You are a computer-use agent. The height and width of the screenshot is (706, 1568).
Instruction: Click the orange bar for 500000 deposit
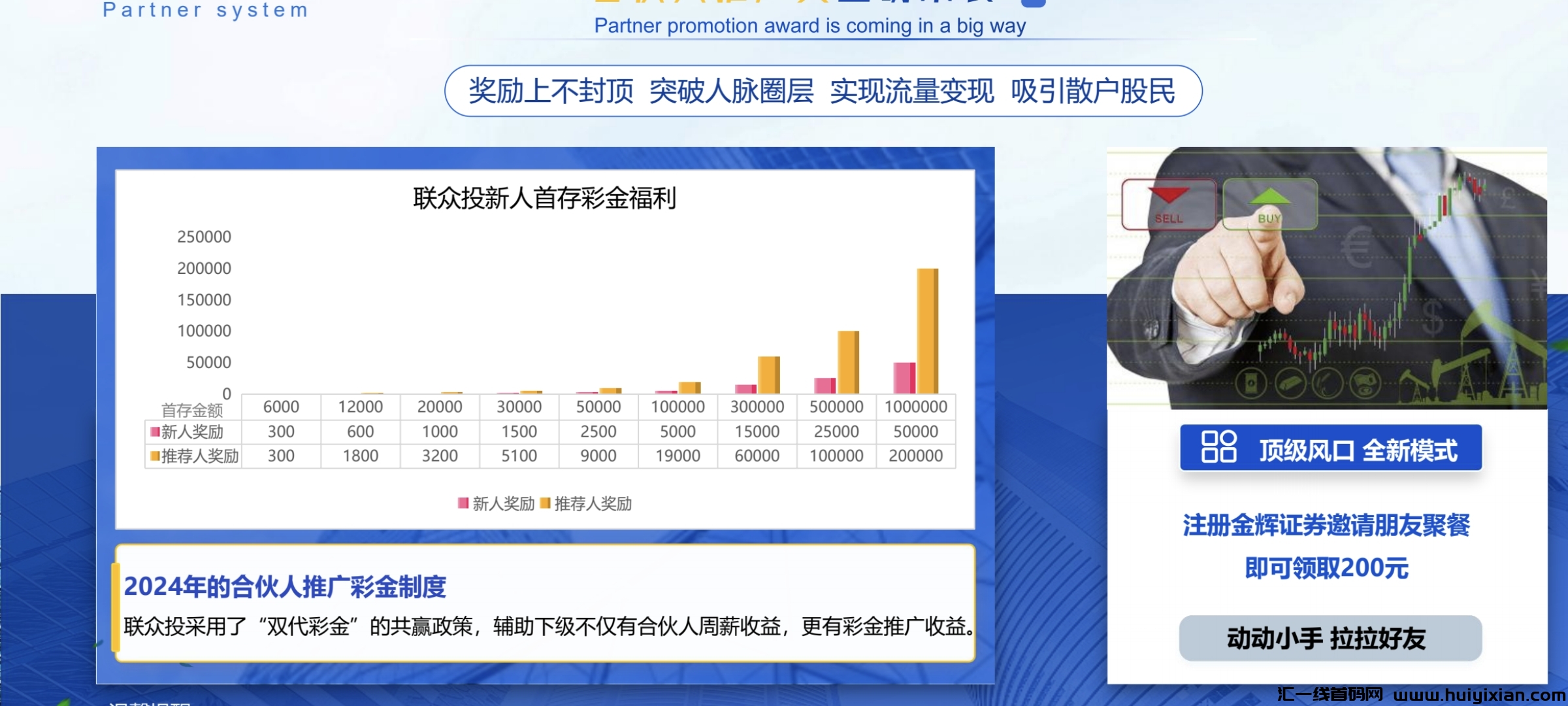(848, 362)
